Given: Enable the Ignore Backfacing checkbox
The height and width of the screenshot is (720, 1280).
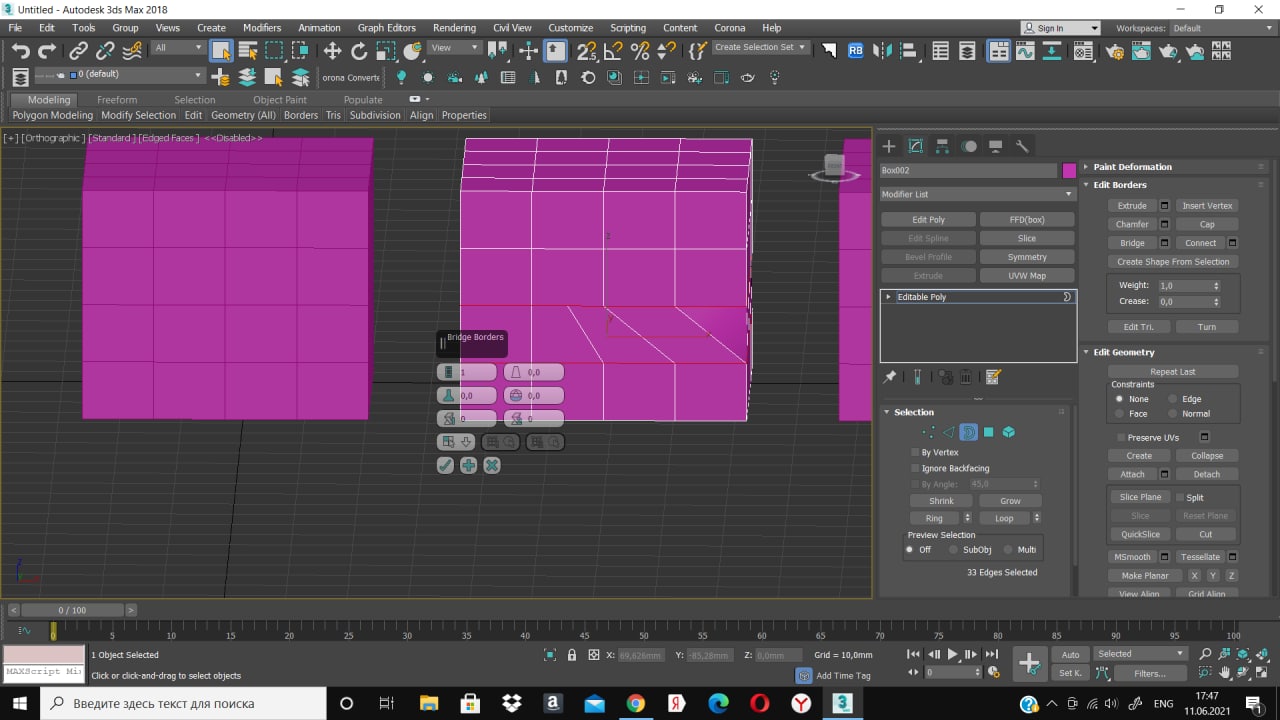Looking at the screenshot, I should 915,468.
